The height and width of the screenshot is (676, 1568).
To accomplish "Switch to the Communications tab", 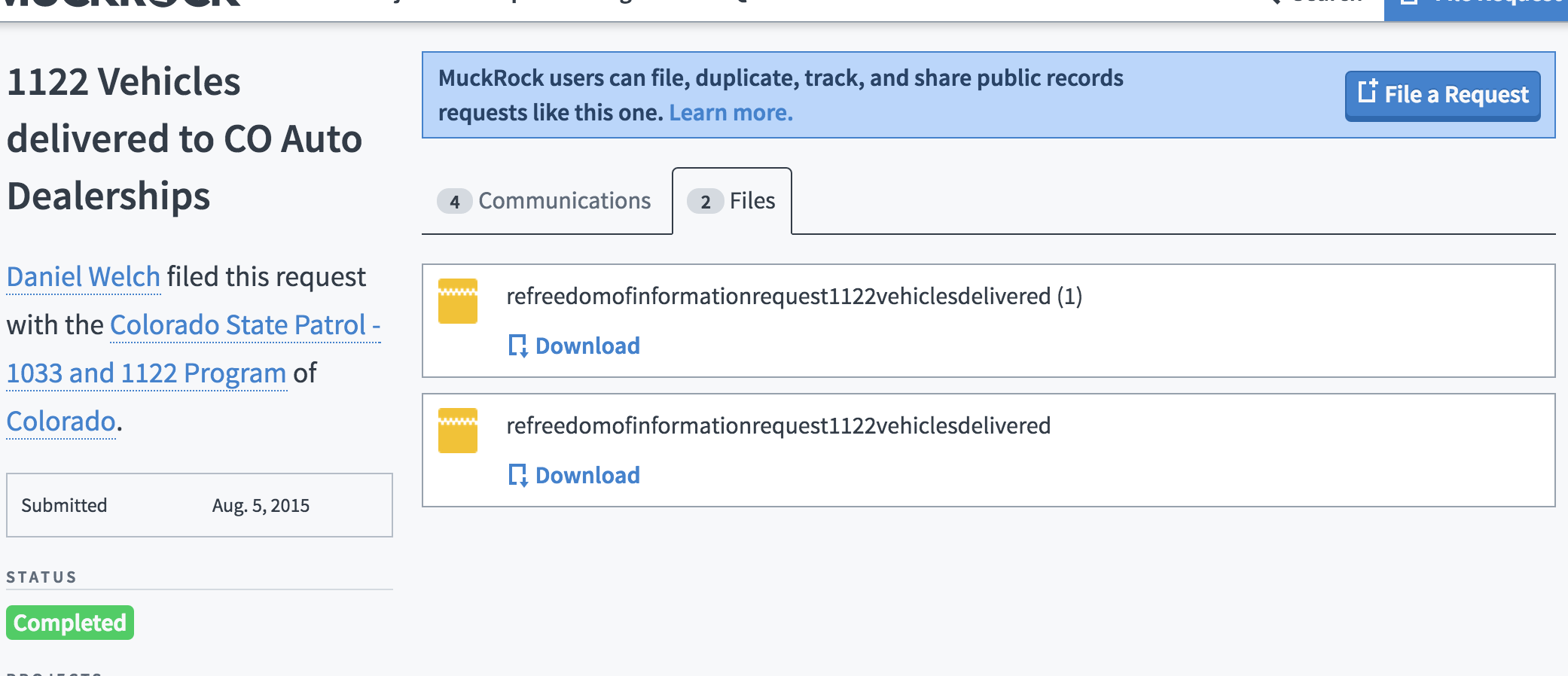I will 545,201.
